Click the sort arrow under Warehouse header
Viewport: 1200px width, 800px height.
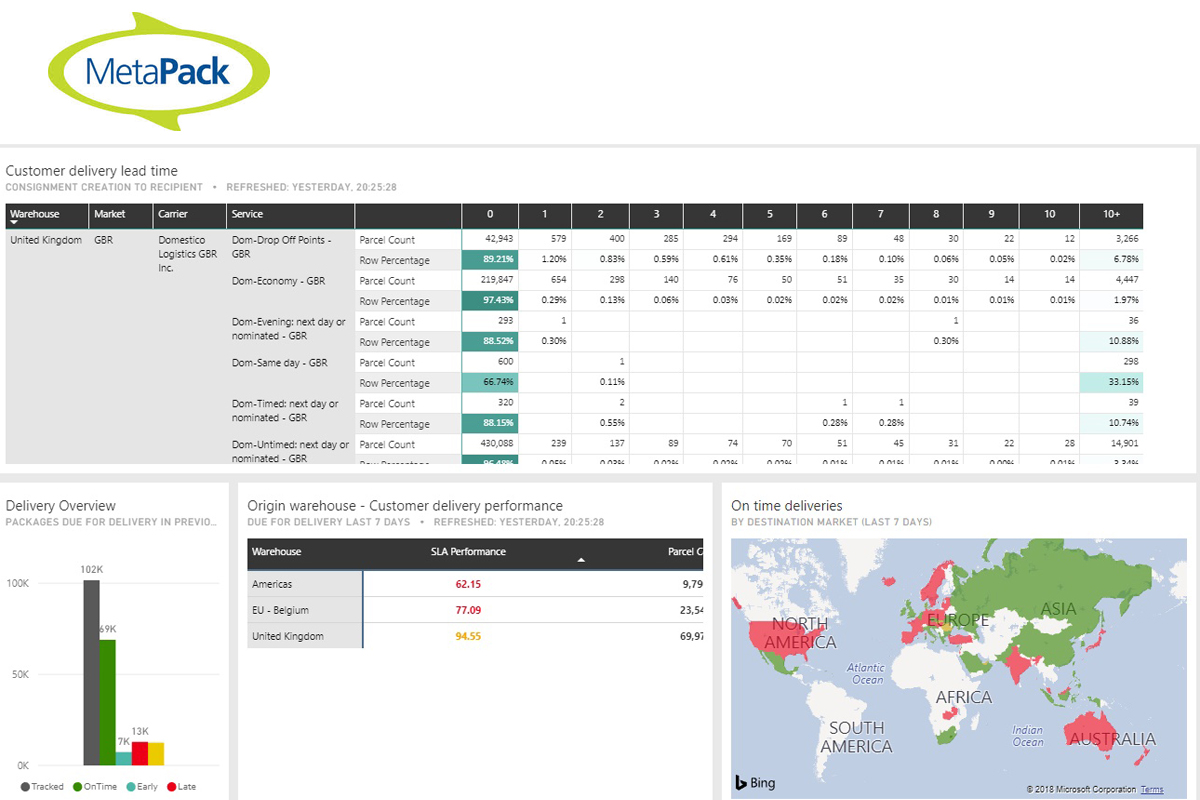click(x=12, y=224)
